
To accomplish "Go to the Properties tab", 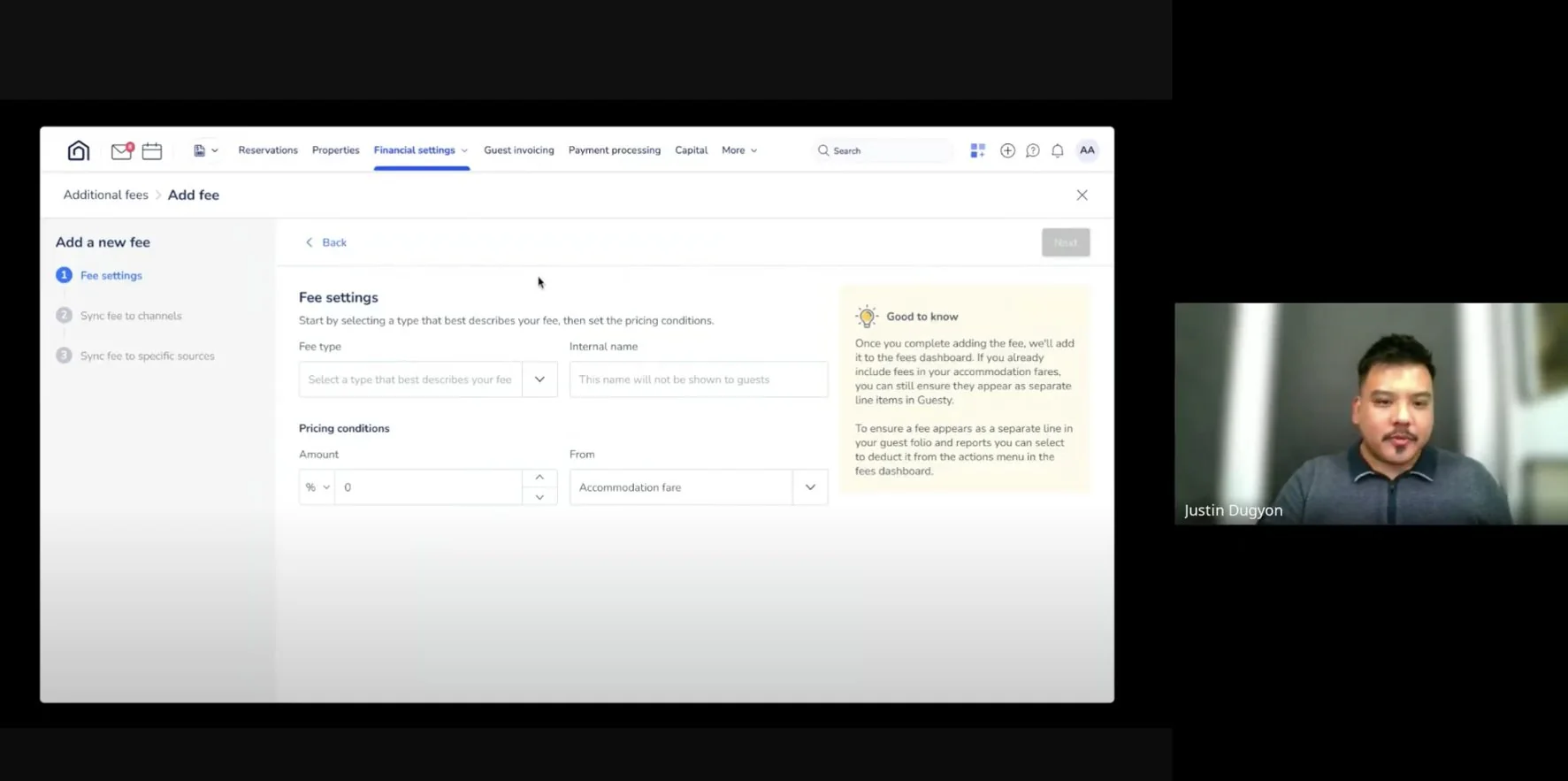I will pos(336,150).
